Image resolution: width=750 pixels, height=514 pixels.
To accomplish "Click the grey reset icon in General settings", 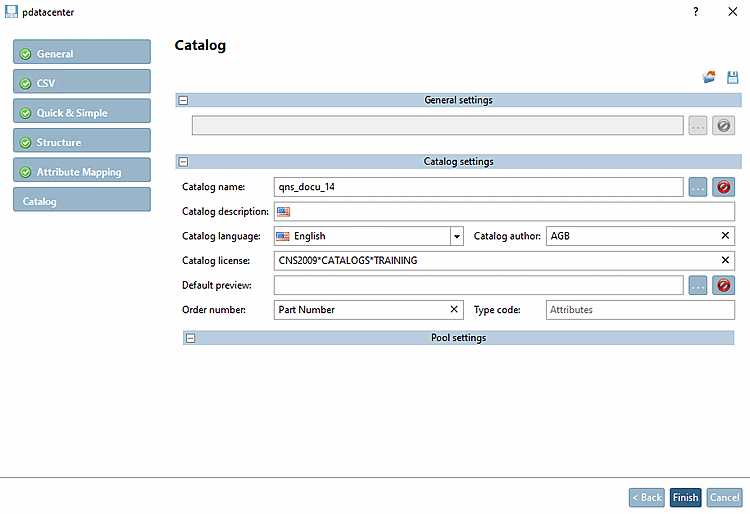I will pos(723,126).
